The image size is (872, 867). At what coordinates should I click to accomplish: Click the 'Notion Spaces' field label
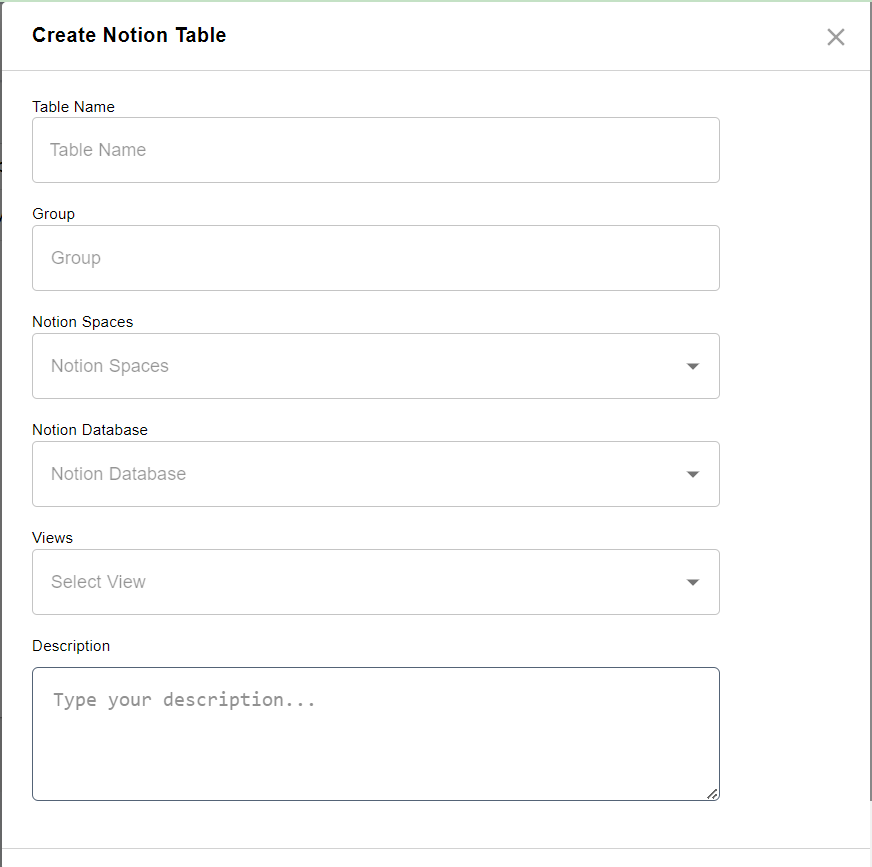82,322
